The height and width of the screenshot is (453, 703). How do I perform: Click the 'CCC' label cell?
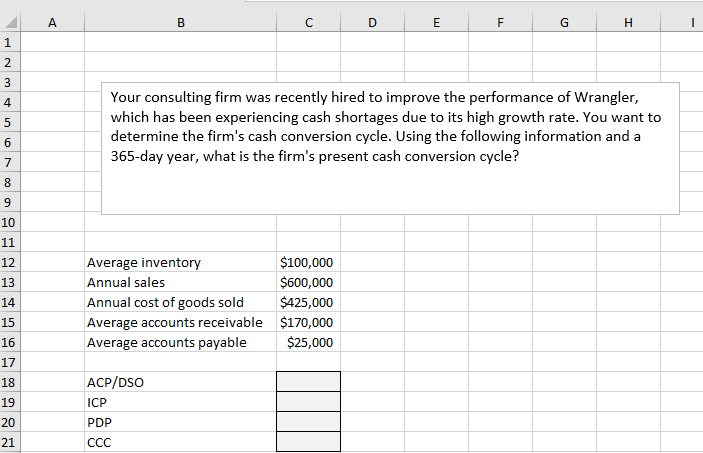coord(180,442)
